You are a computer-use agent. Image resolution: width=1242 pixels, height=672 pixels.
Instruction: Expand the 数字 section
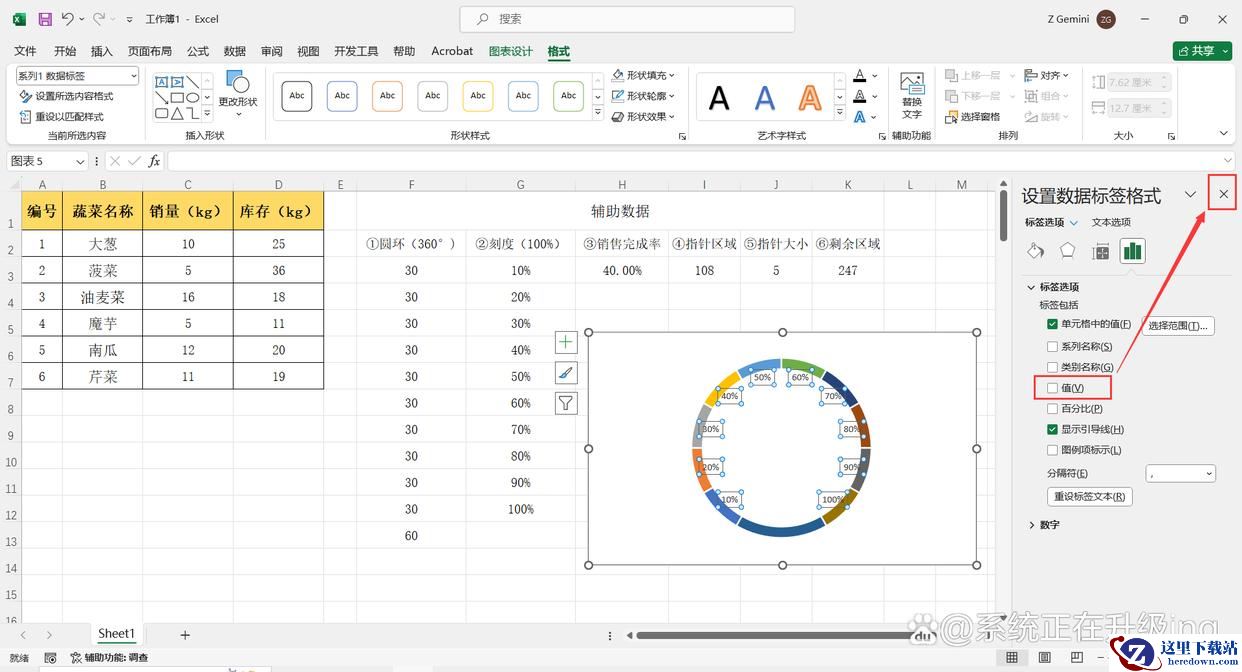pos(1032,524)
